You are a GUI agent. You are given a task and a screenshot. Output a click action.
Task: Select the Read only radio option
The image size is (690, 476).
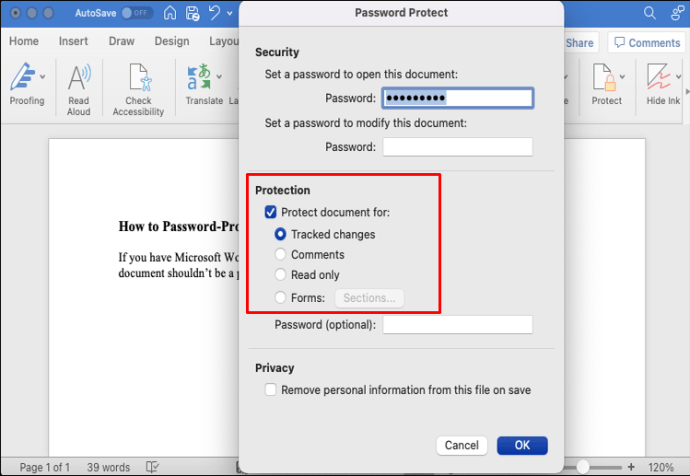tap(281, 275)
